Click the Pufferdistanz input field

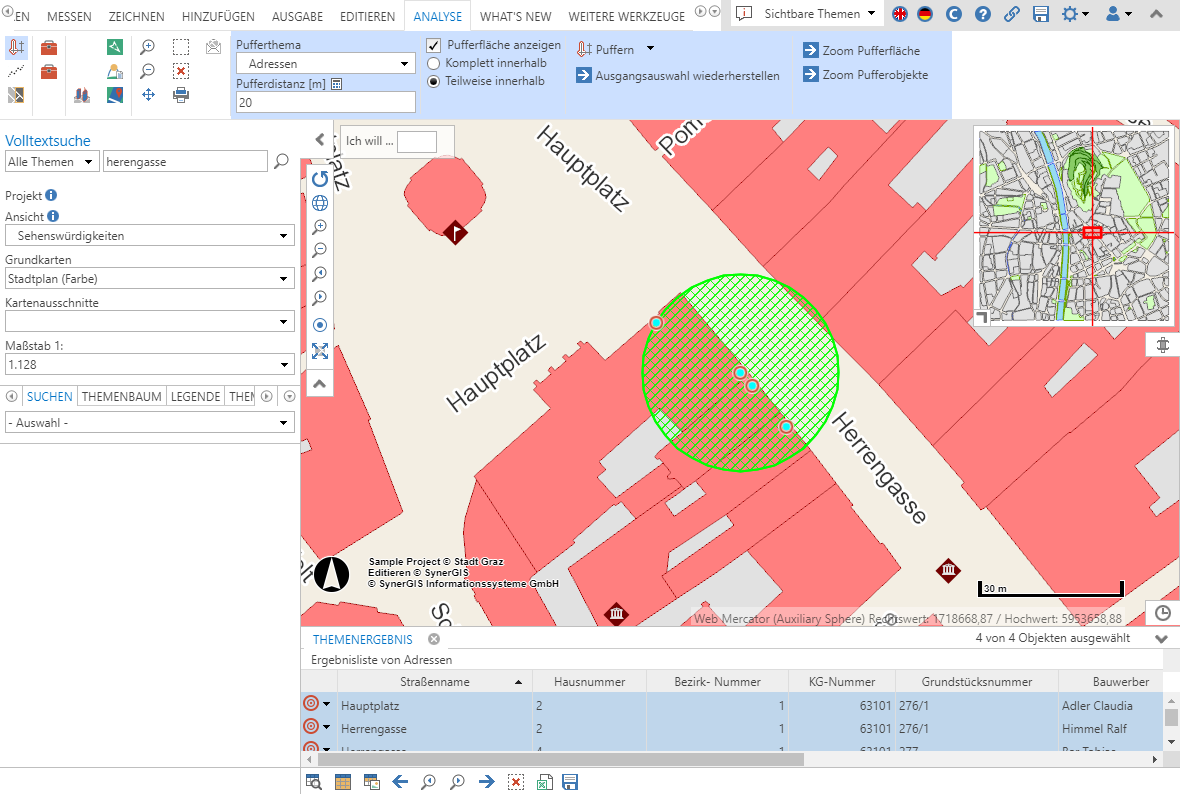click(x=325, y=102)
